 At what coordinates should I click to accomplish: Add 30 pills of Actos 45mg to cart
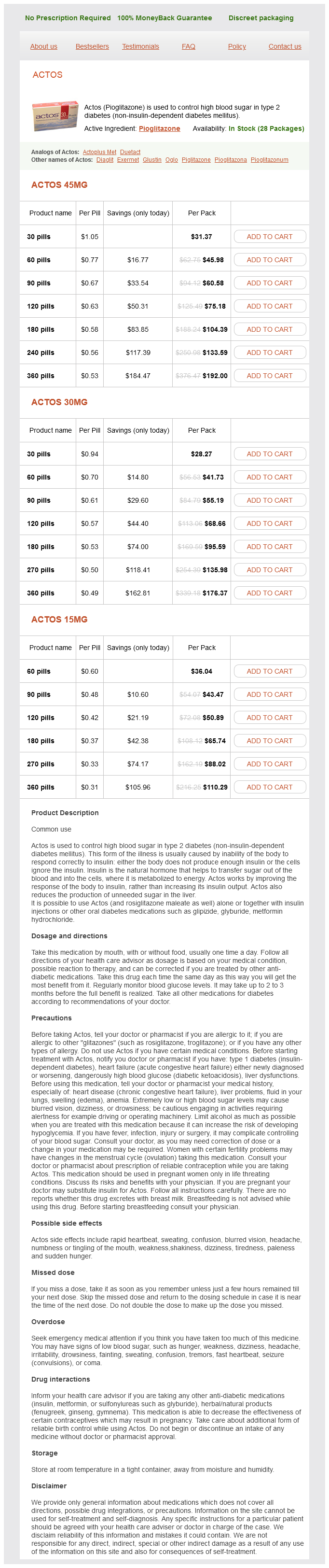point(269,237)
